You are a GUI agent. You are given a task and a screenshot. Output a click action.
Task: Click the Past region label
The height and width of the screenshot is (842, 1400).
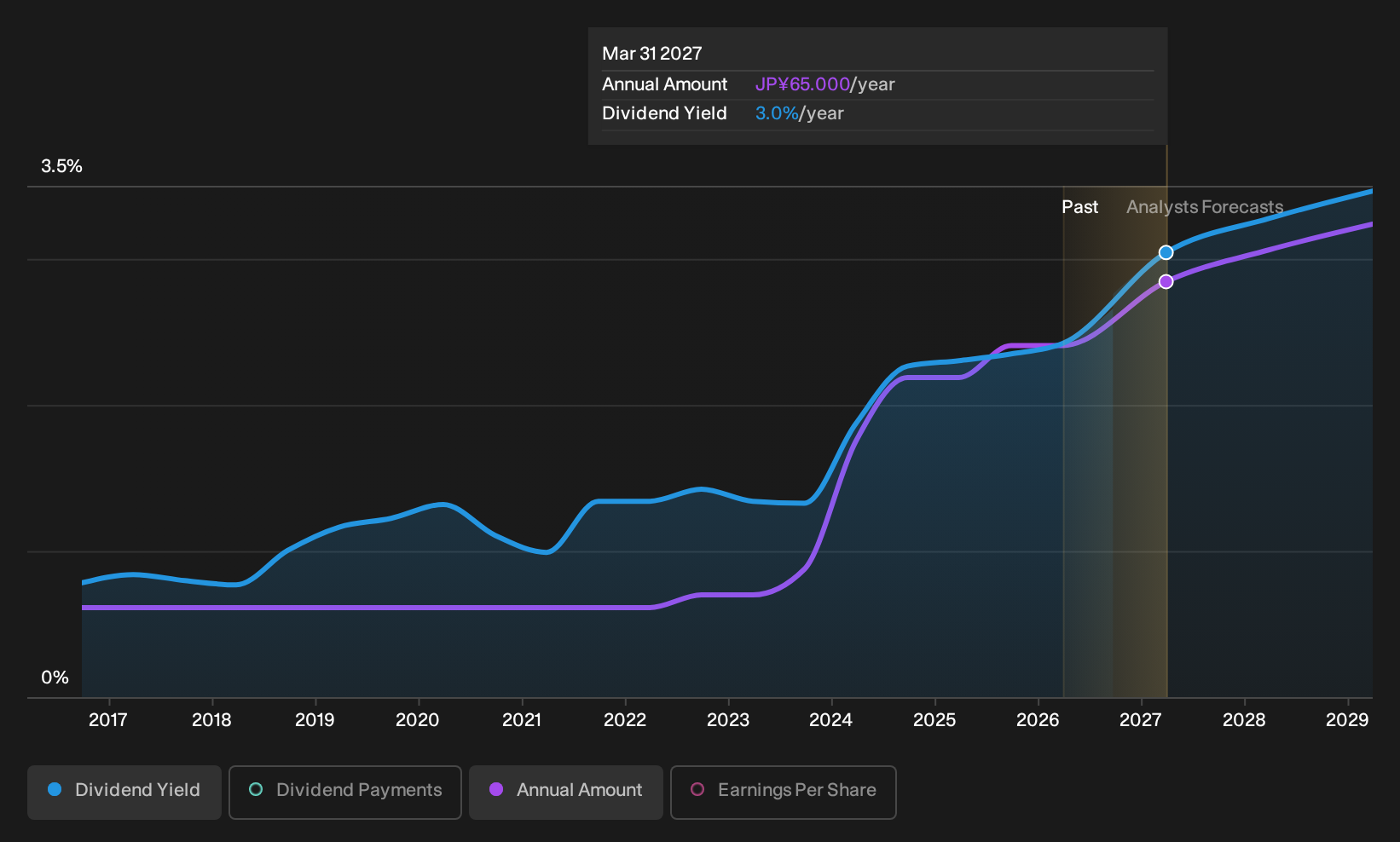click(1079, 207)
